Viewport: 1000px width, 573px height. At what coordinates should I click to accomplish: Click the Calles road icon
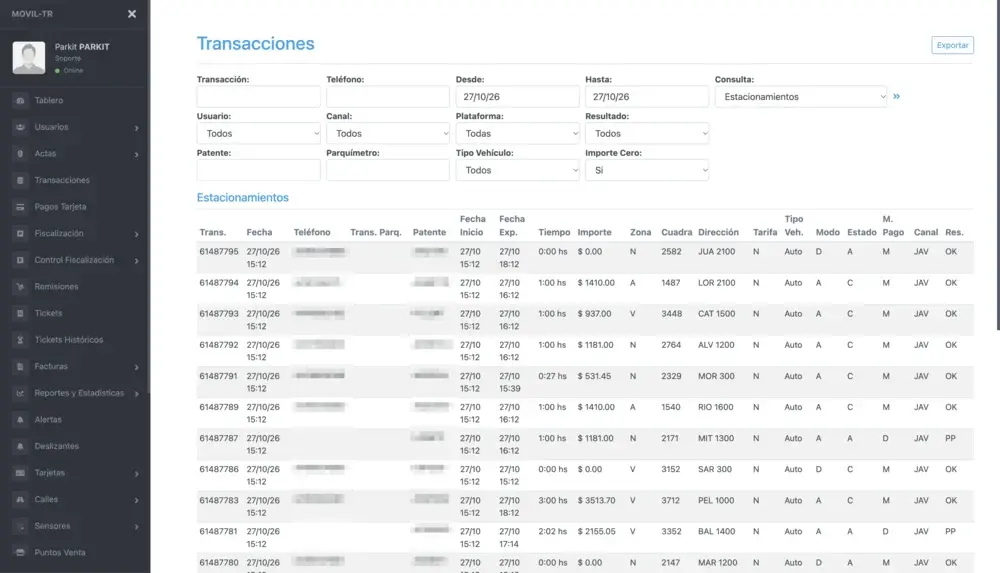tap(20, 500)
